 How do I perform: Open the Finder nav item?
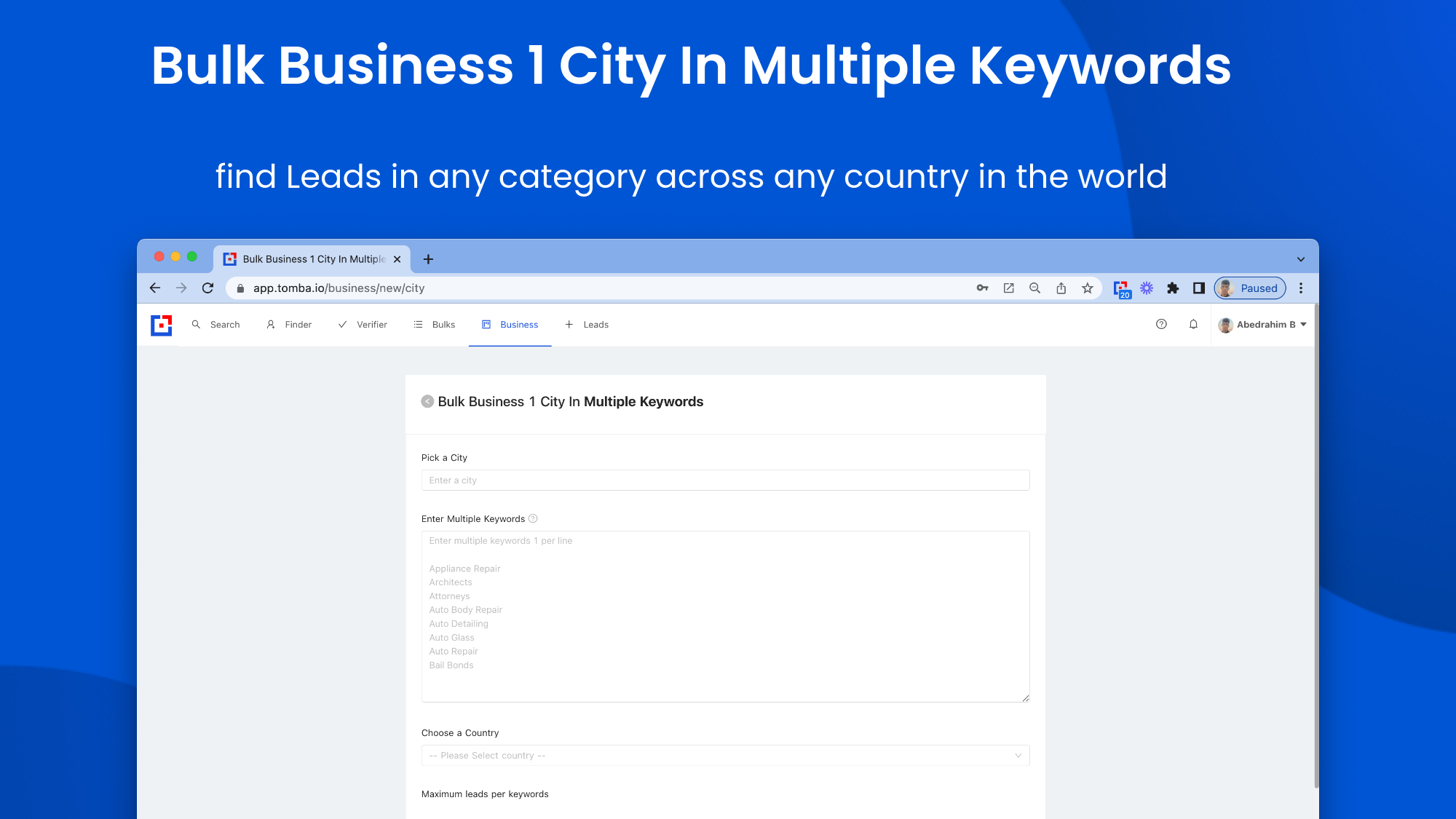(289, 325)
